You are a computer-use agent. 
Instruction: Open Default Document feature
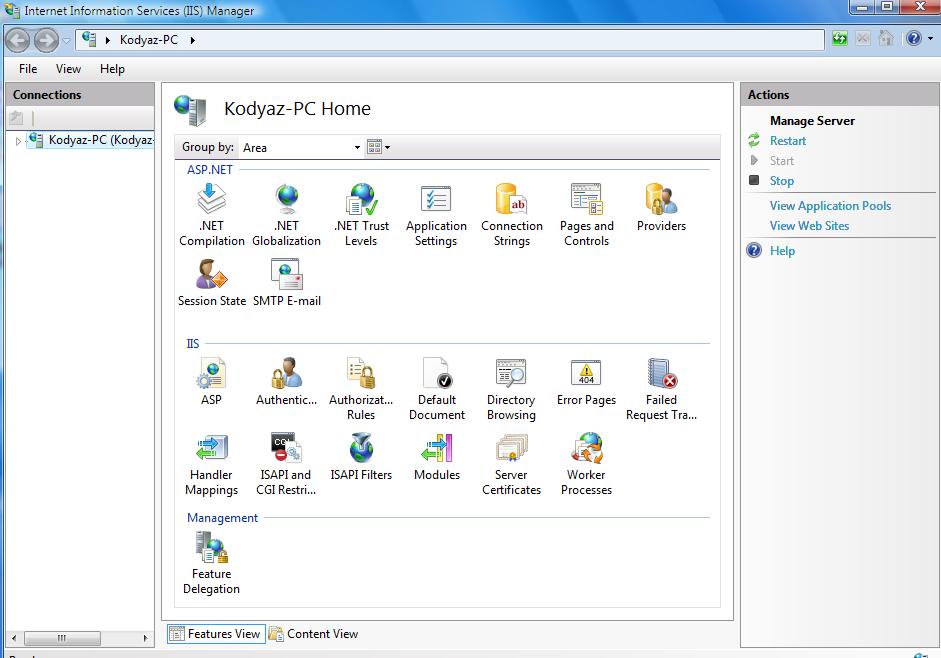[436, 389]
